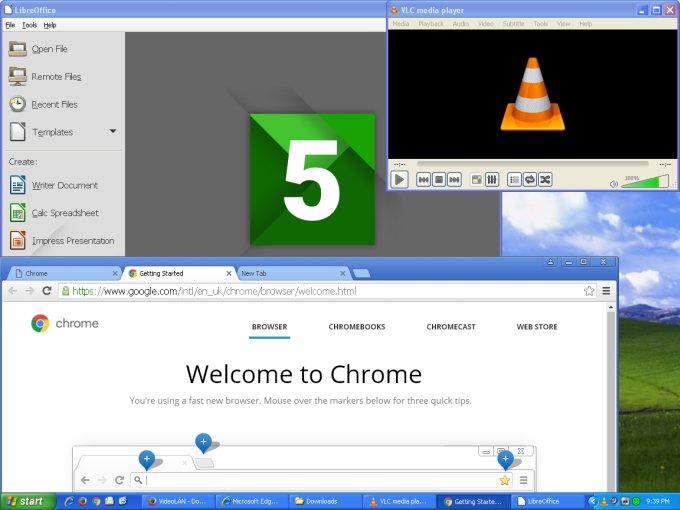This screenshot has width=680, height=510.
Task: Click the VLC volume slider
Action: pyautogui.click(x=645, y=181)
